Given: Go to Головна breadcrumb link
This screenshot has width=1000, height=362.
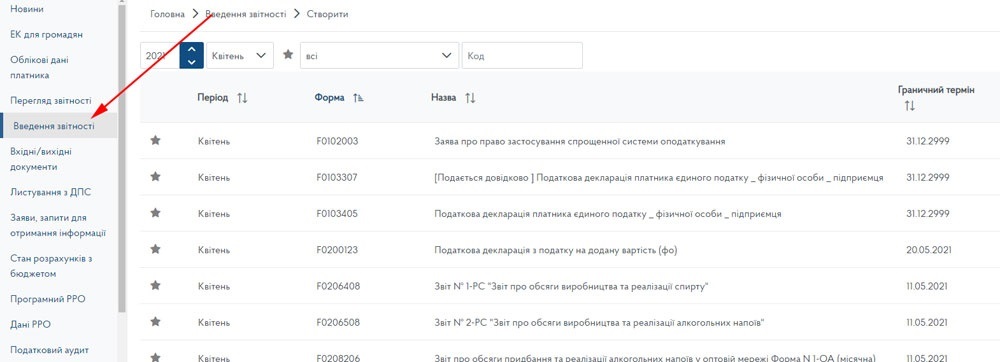Looking at the screenshot, I should click(168, 14).
